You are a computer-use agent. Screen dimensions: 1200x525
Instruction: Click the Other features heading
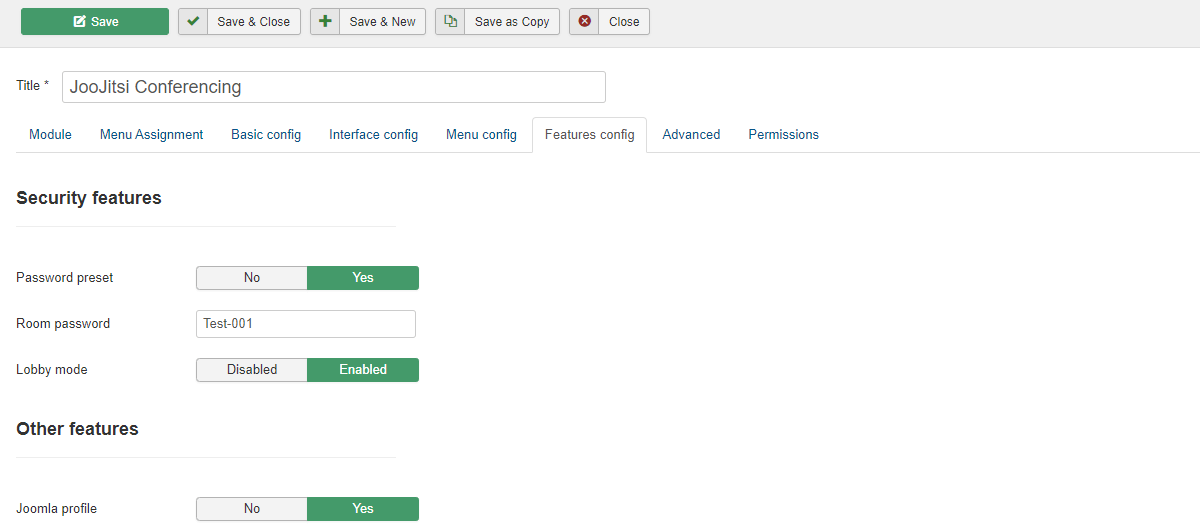(77, 429)
